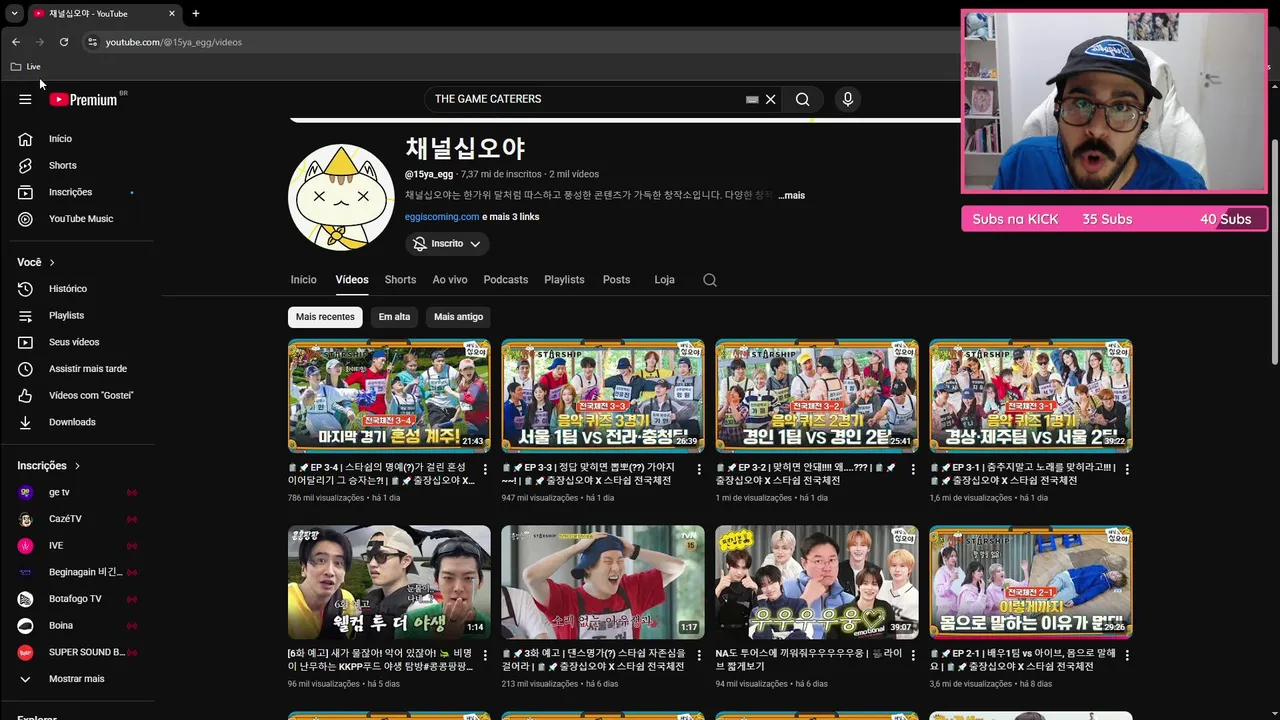Open Inscrições icon in sidebar
This screenshot has height=720, width=1280.
(26, 192)
